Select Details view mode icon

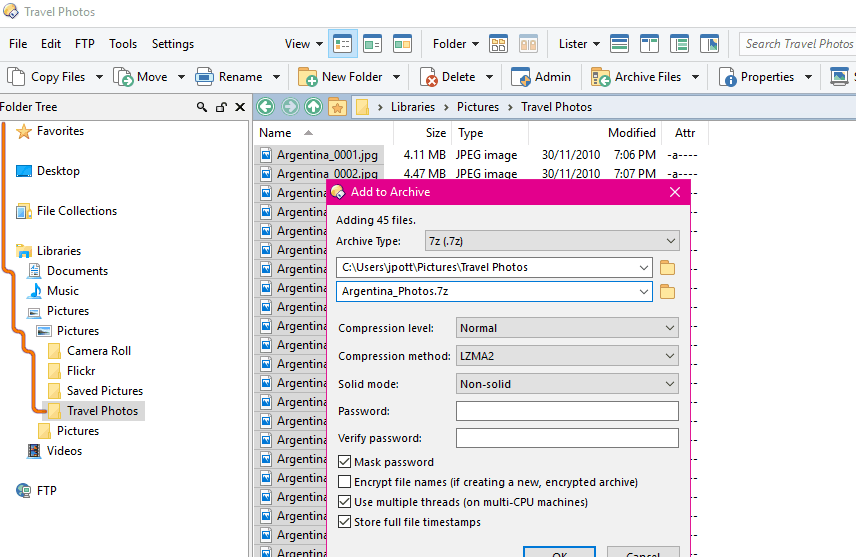coord(343,44)
